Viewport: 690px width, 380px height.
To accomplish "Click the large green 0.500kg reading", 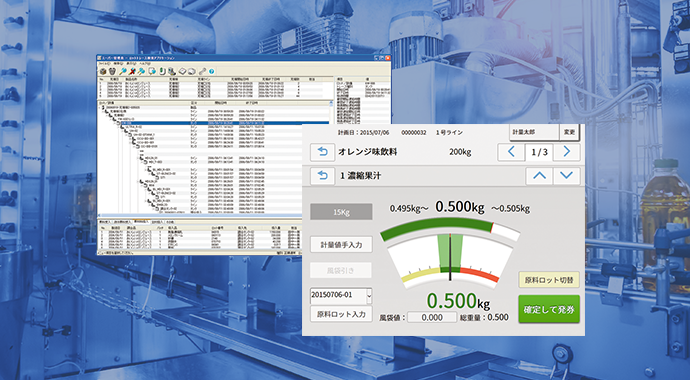I will click(x=458, y=301).
